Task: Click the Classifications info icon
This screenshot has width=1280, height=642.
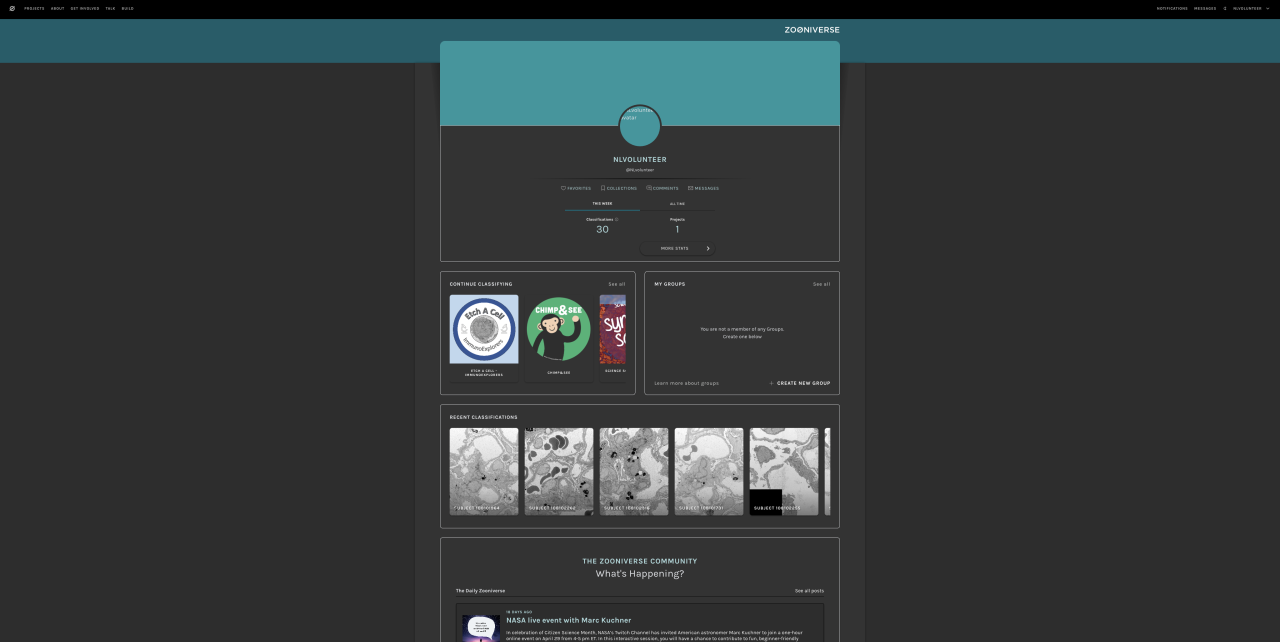Action: 616,219
